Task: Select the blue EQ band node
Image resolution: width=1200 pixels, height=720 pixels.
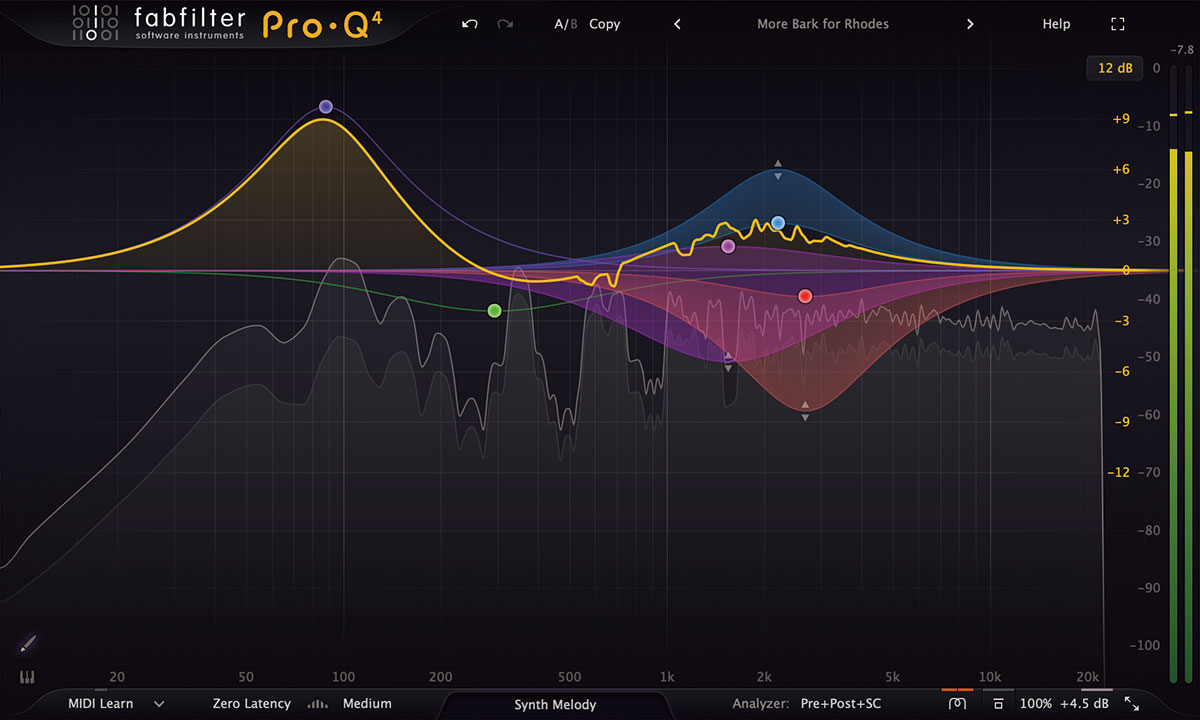Action: (778, 223)
